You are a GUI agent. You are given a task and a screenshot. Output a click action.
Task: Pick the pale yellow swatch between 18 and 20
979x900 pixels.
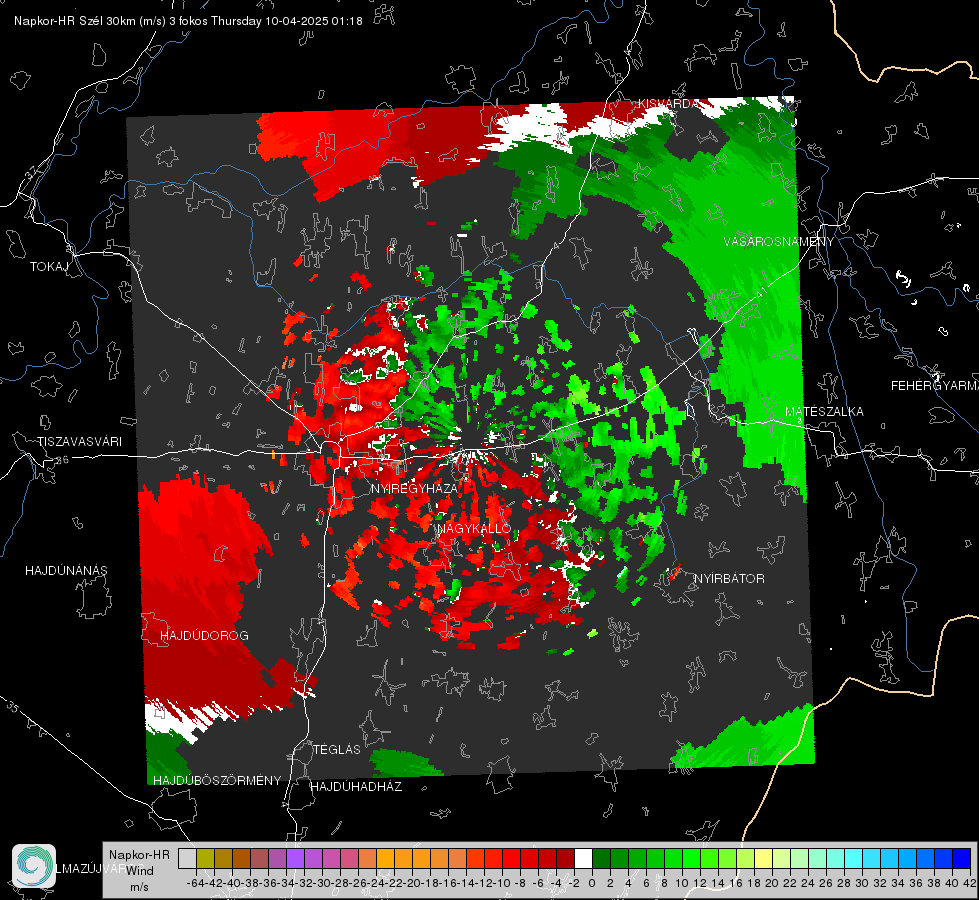(764, 858)
